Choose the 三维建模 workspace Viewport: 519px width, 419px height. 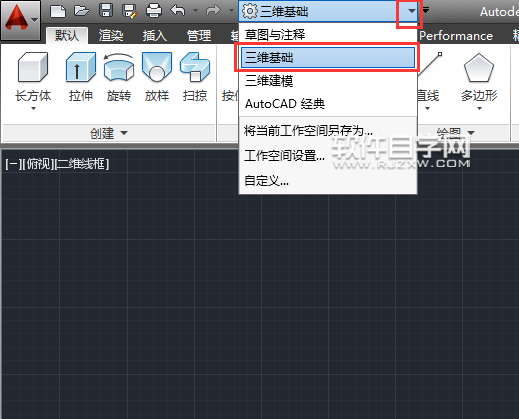328,81
